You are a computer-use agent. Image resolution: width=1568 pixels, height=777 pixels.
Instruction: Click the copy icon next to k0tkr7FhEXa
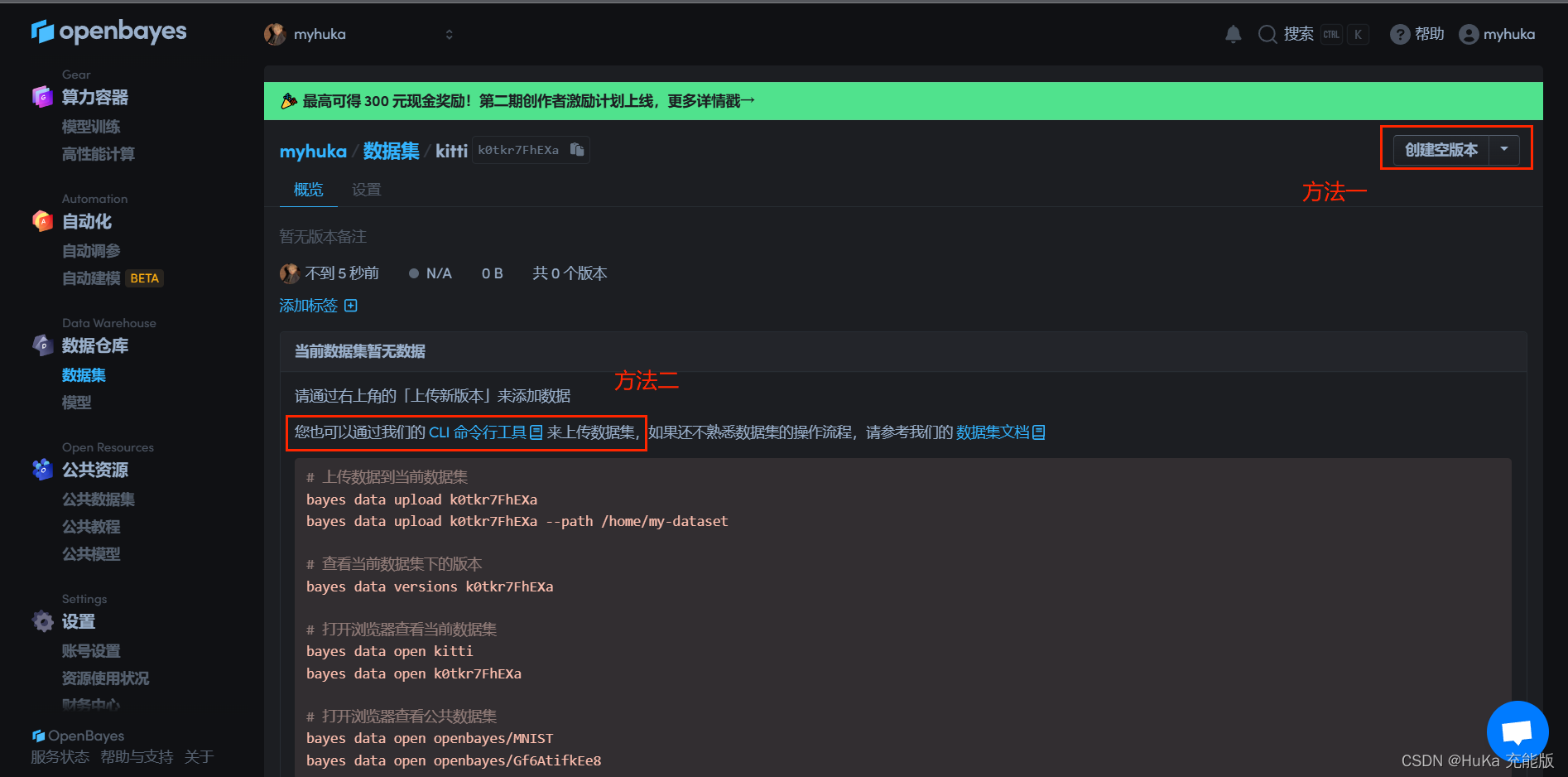coord(577,150)
